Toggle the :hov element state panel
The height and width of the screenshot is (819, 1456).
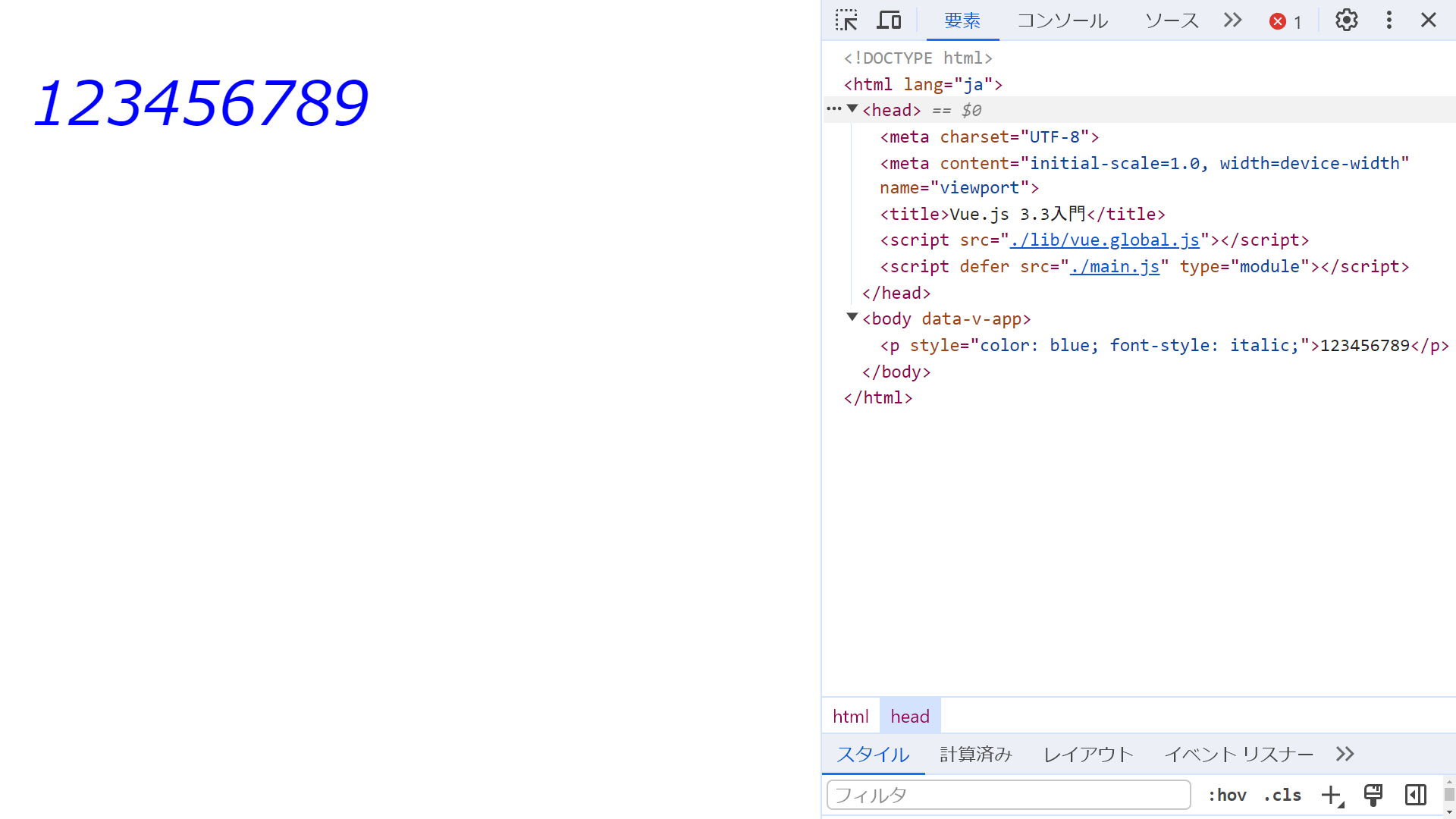(x=1227, y=795)
